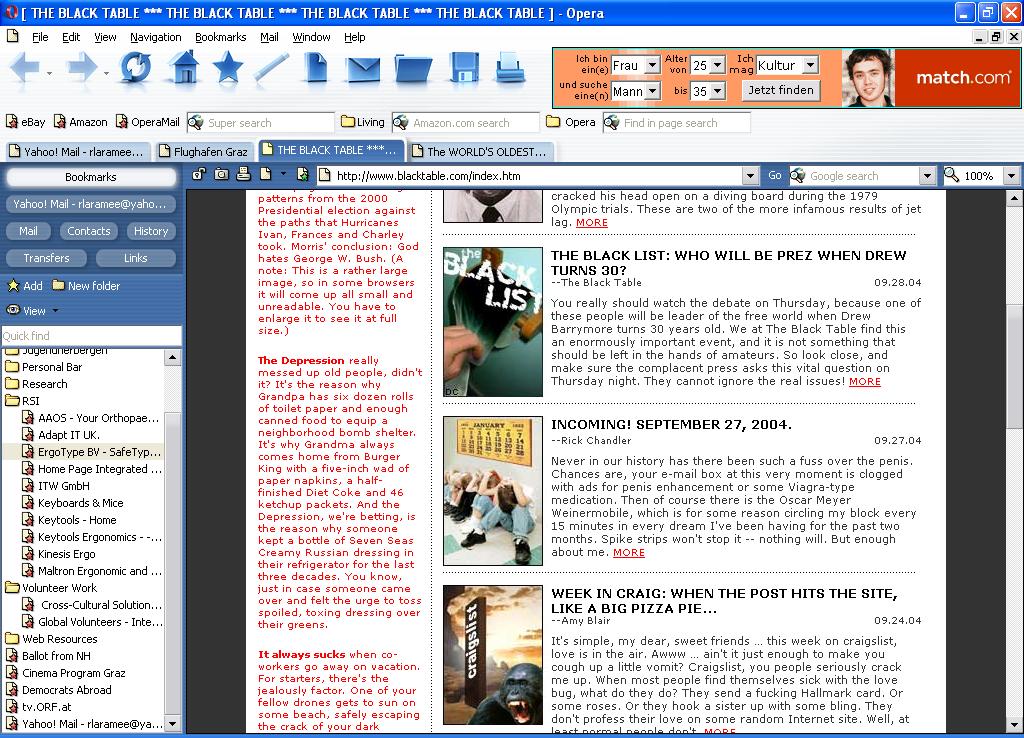The width and height of the screenshot is (1024, 738).
Task: Select the Kinesis Ergo bookmark
Action: (67, 554)
